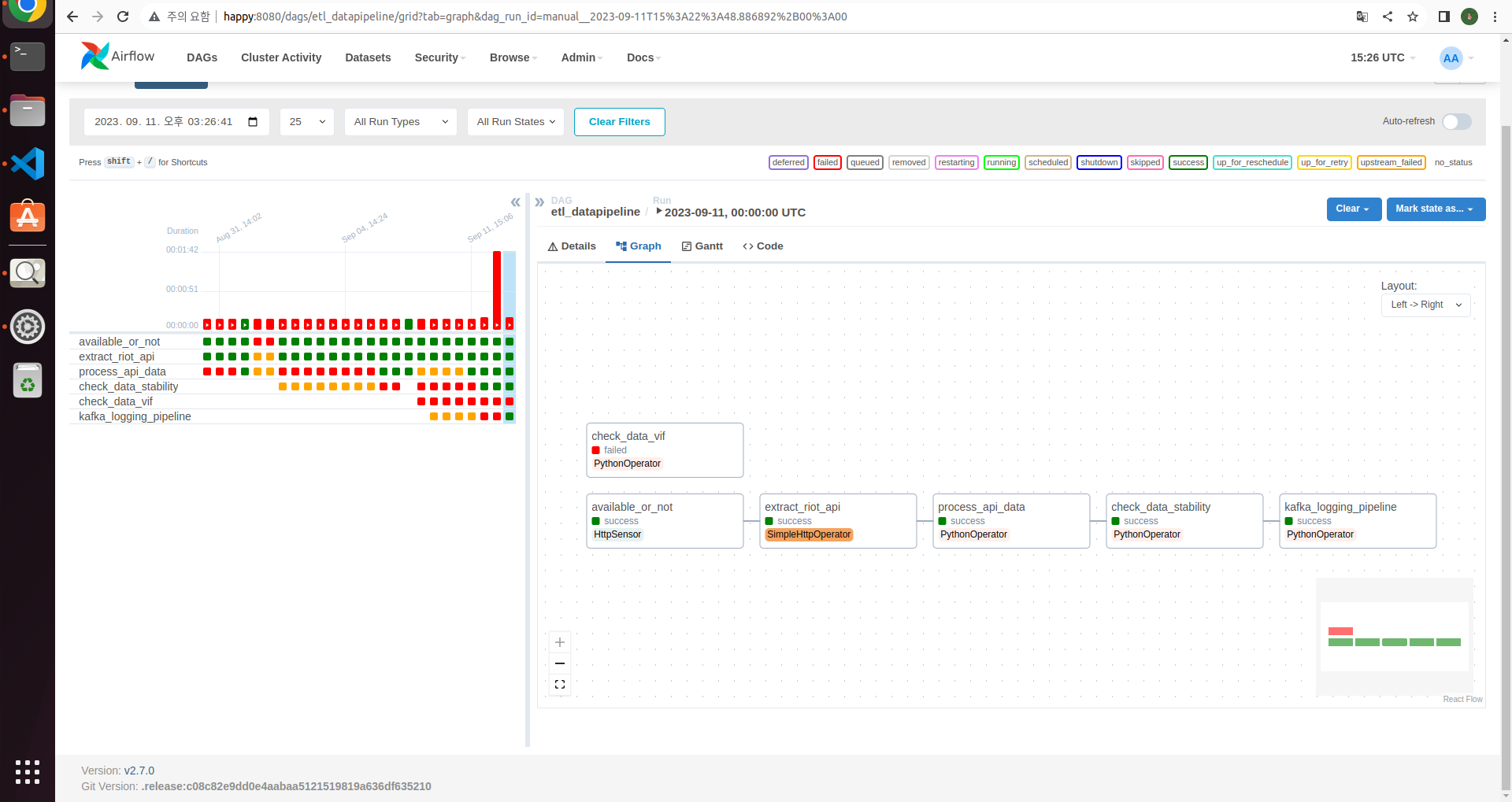Image resolution: width=1512 pixels, height=802 pixels.
Task: Open fullscreen view with the expand icon
Action: (x=559, y=684)
